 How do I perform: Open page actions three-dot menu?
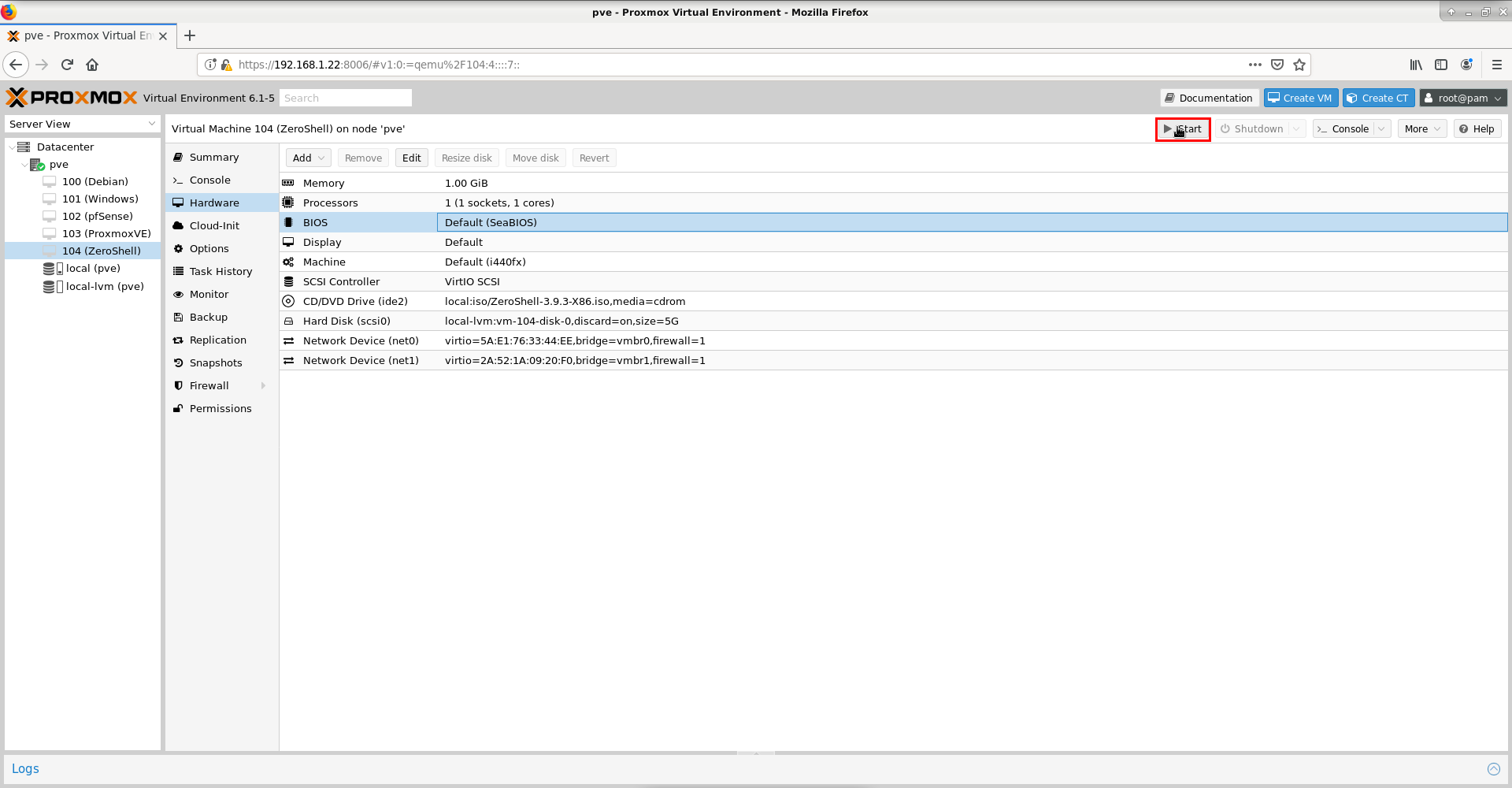[x=1255, y=65]
